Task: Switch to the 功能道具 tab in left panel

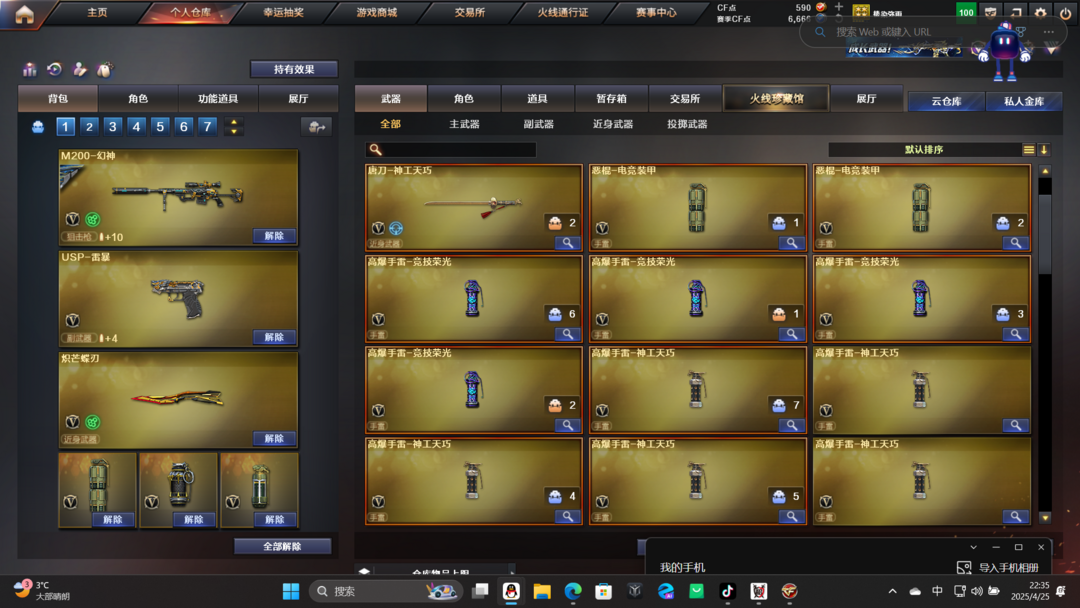Action: tap(218, 98)
